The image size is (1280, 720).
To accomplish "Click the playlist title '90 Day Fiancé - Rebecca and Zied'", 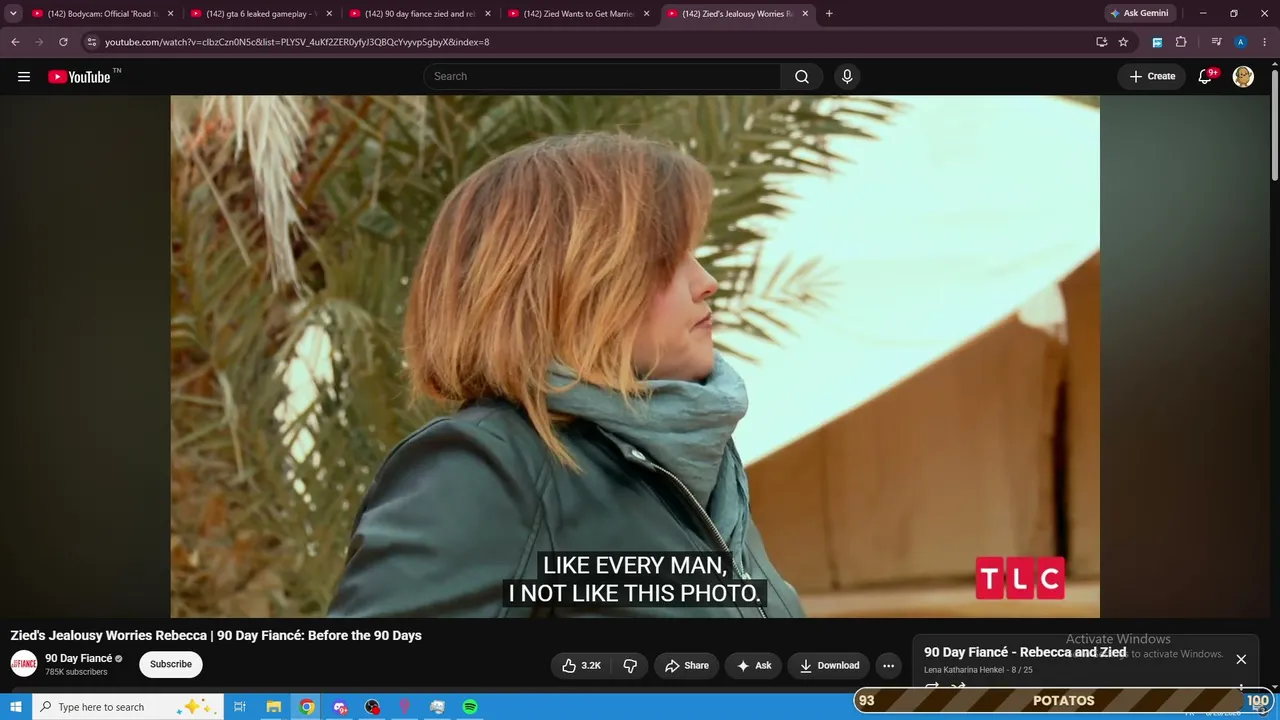I will coord(1025,652).
